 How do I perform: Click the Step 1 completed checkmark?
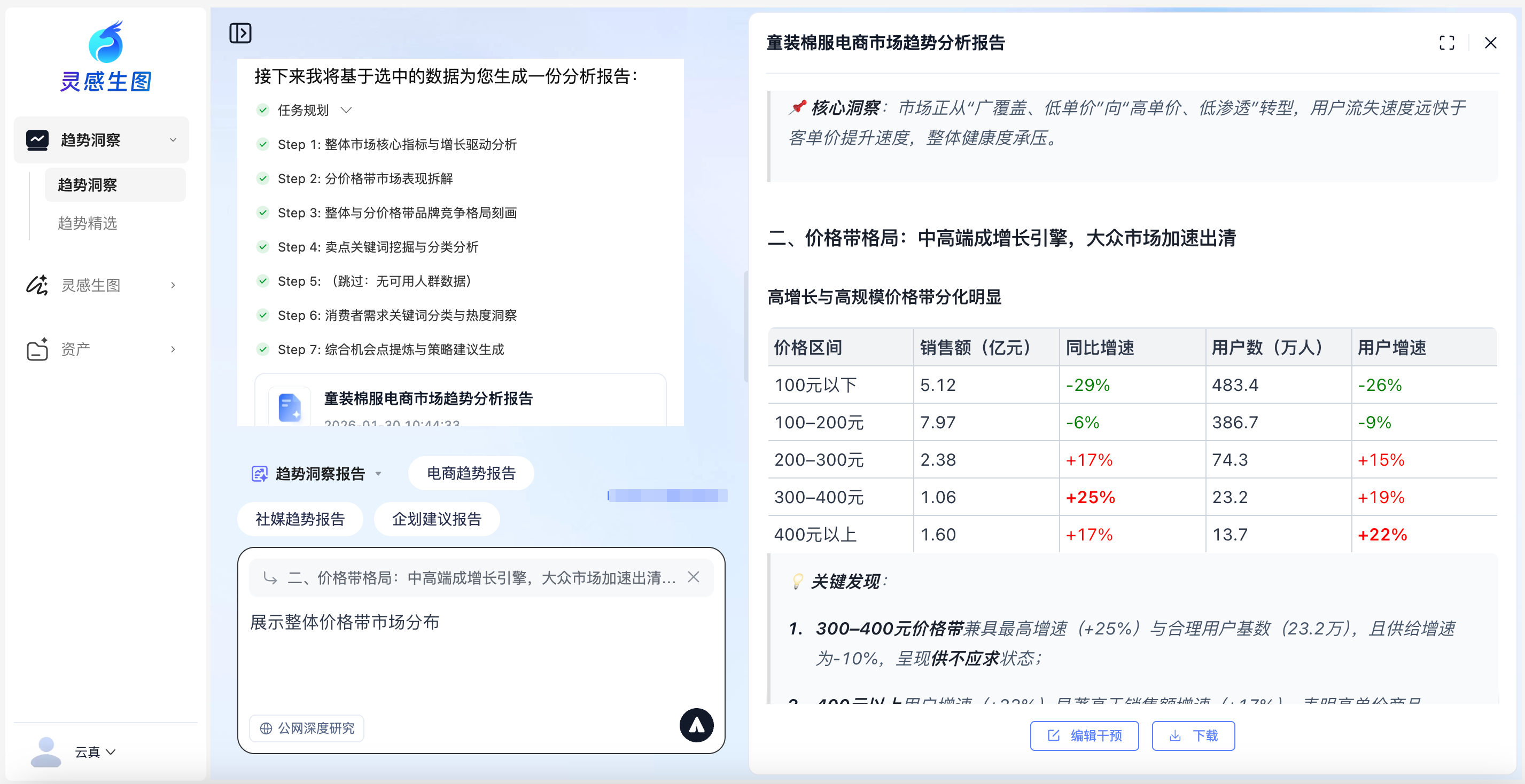[x=263, y=144]
